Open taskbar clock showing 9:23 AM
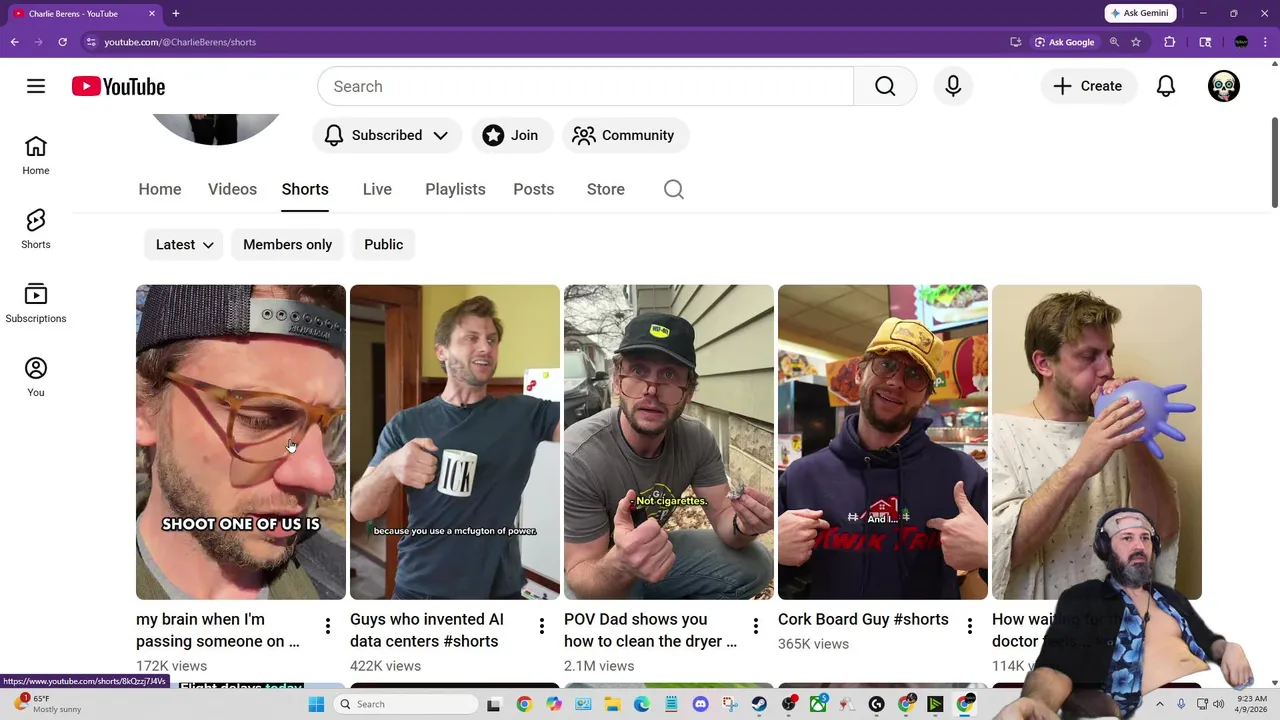 [x=1252, y=704]
